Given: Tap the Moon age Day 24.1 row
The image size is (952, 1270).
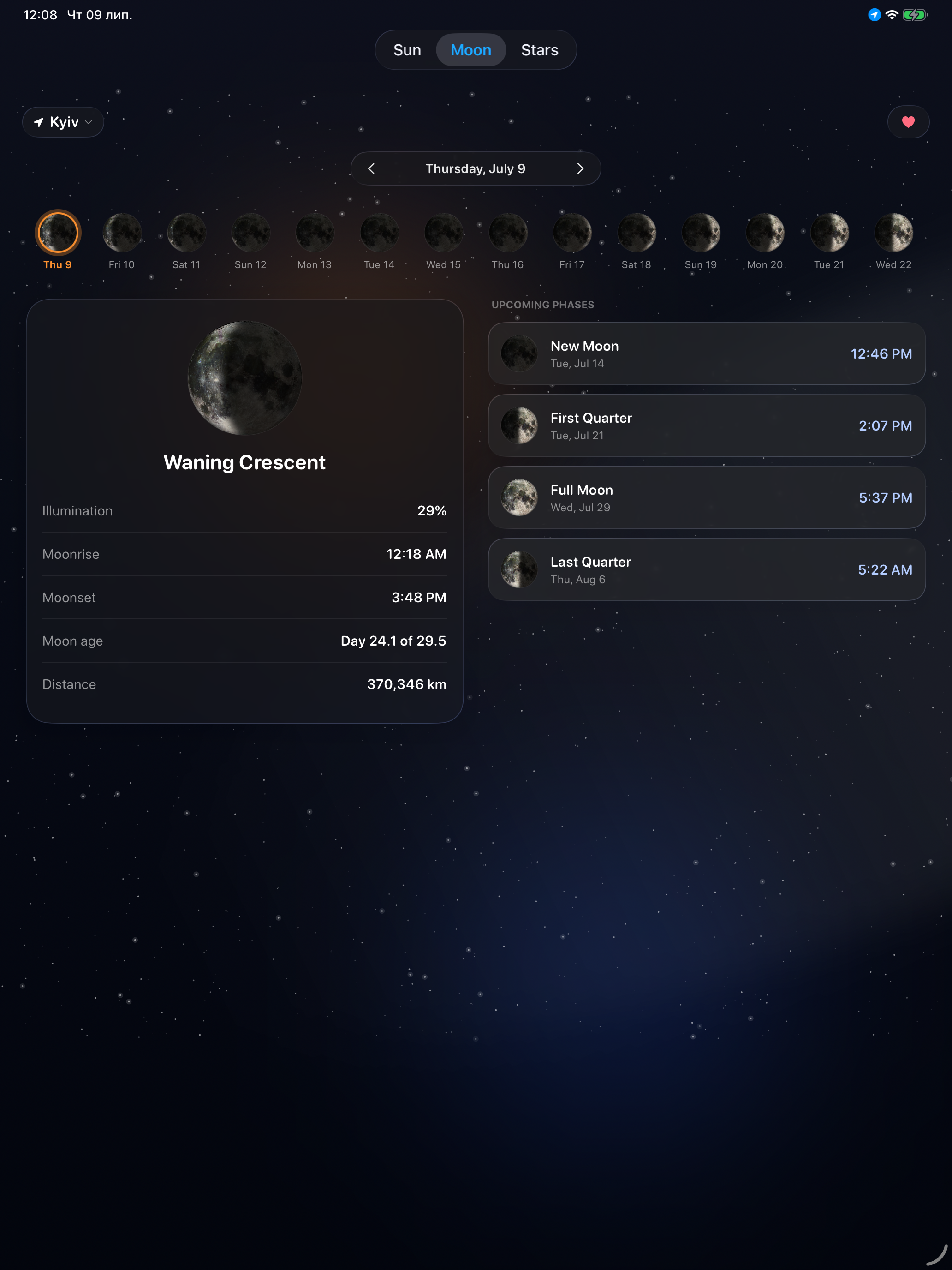Looking at the screenshot, I should (244, 641).
